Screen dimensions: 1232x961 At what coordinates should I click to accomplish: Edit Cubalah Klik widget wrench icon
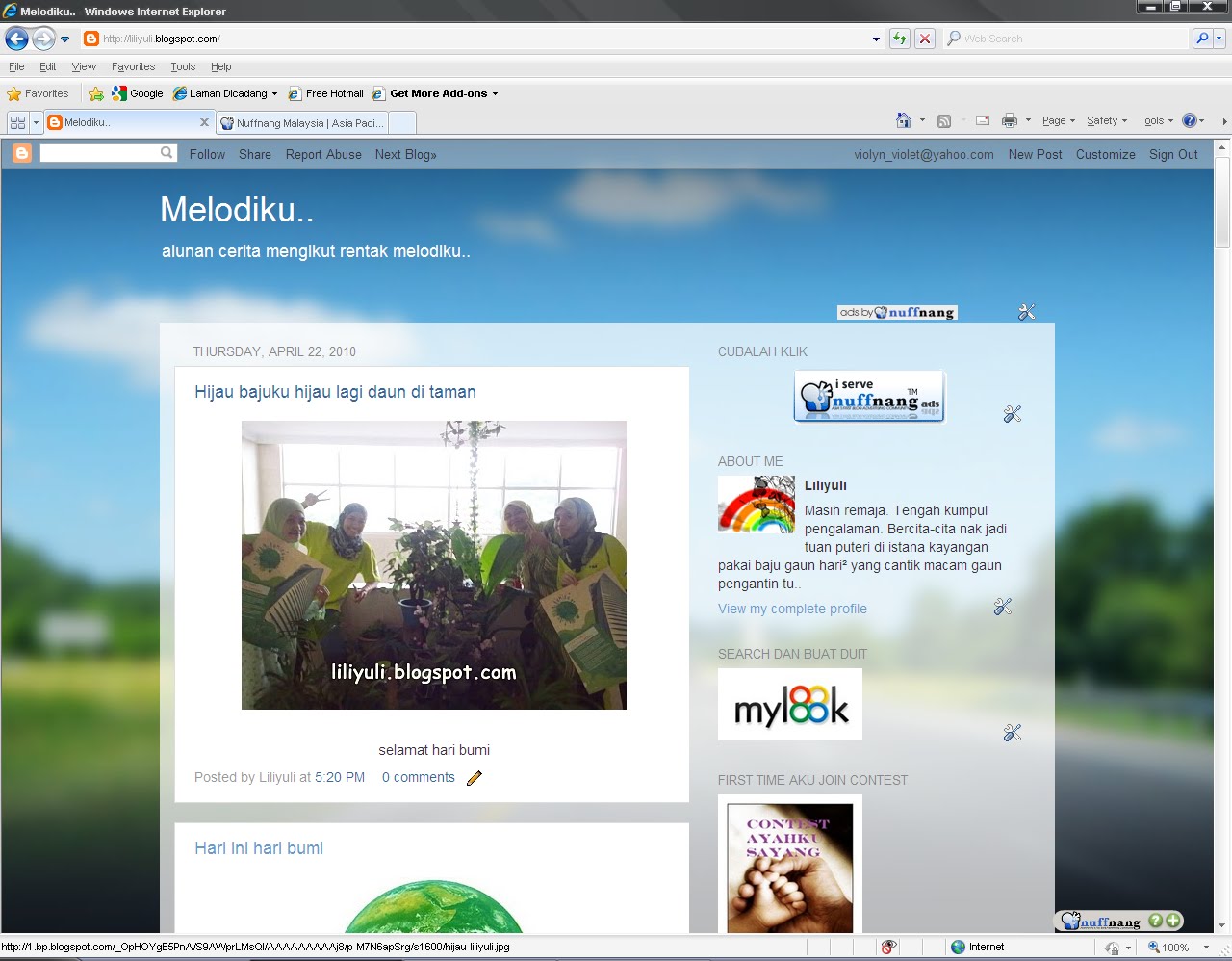[1012, 414]
